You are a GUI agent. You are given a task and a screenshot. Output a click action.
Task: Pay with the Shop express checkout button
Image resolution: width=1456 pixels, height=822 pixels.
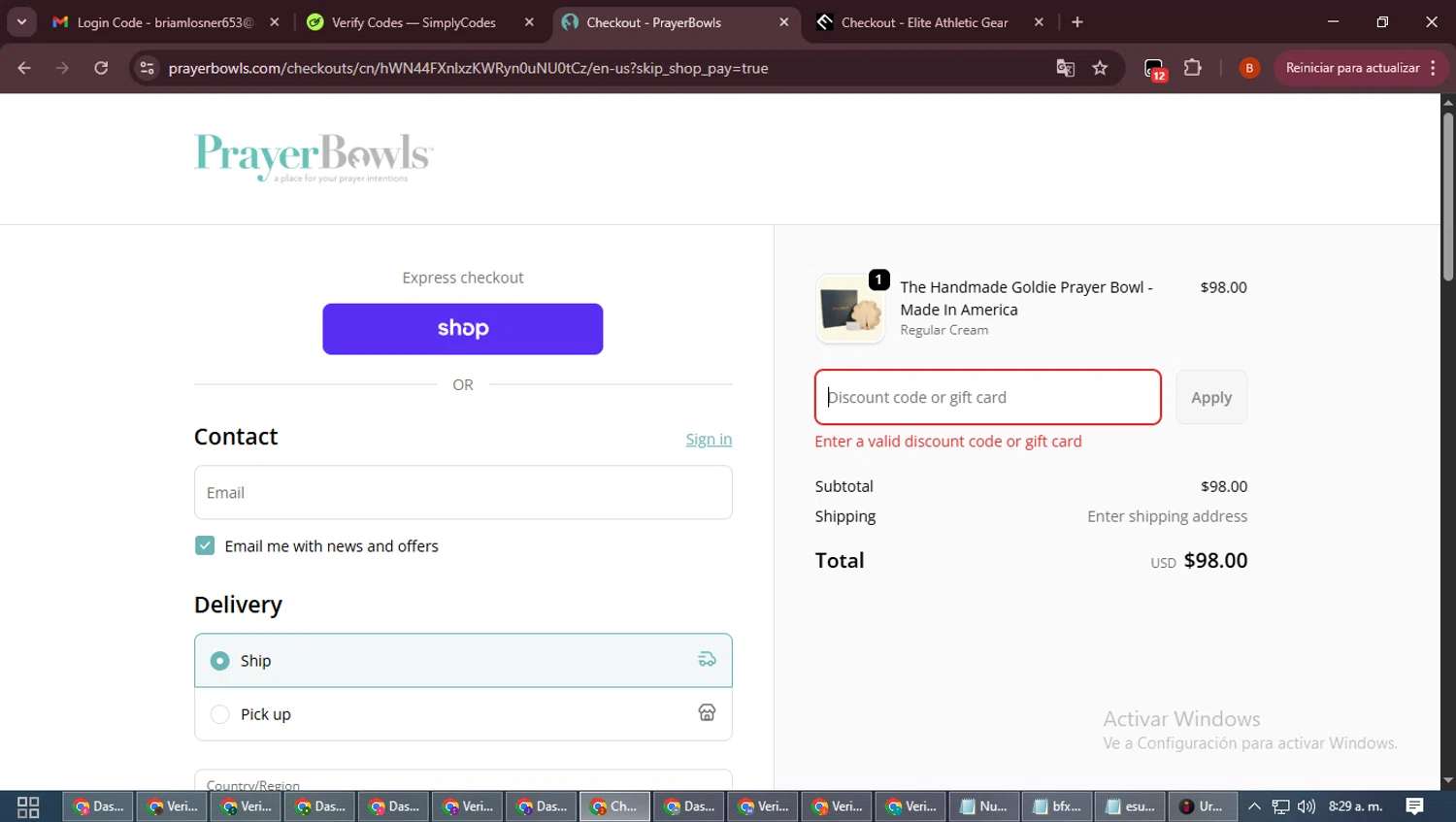click(x=463, y=329)
